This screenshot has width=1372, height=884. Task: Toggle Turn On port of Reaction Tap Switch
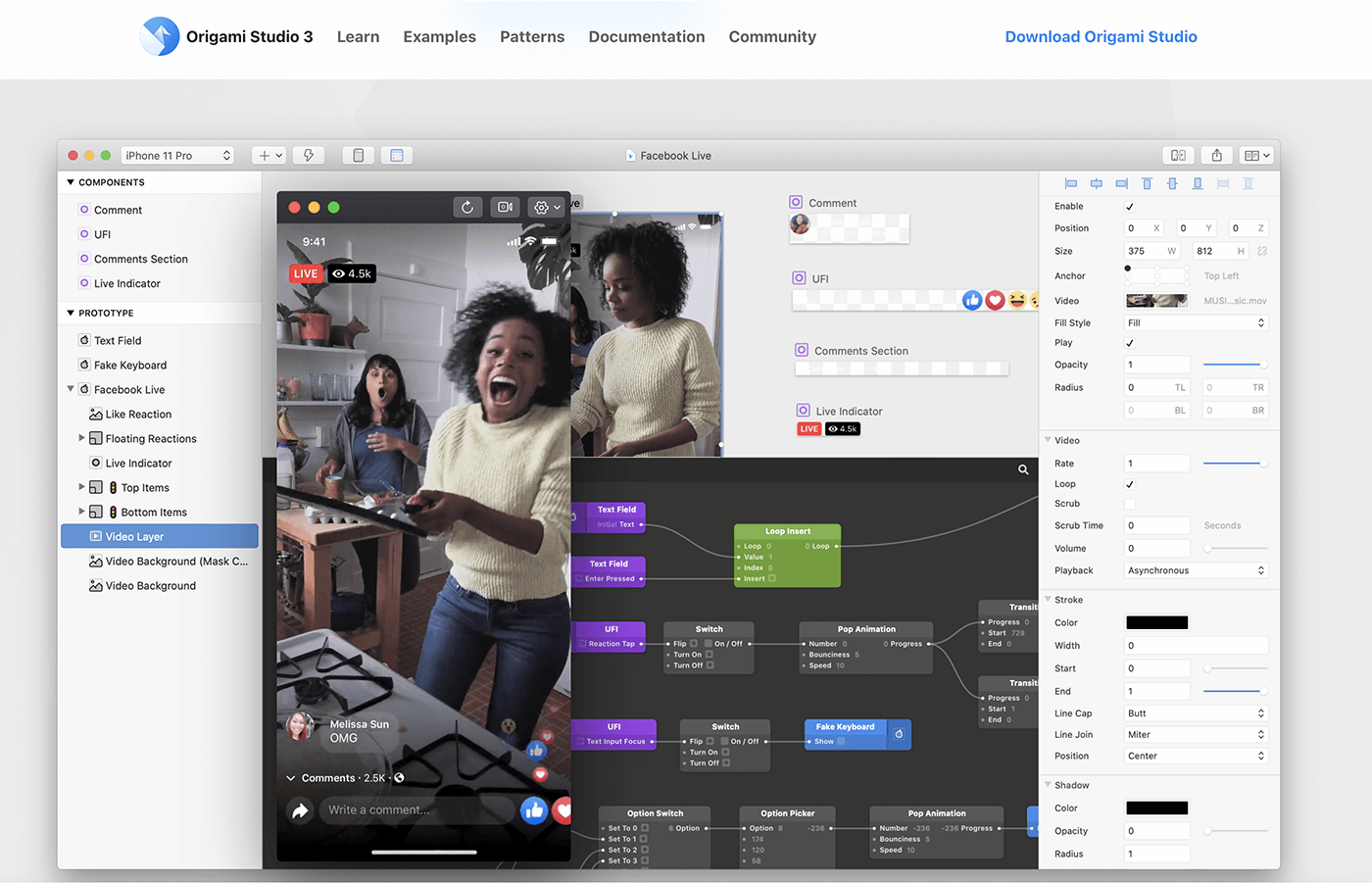[710, 655]
